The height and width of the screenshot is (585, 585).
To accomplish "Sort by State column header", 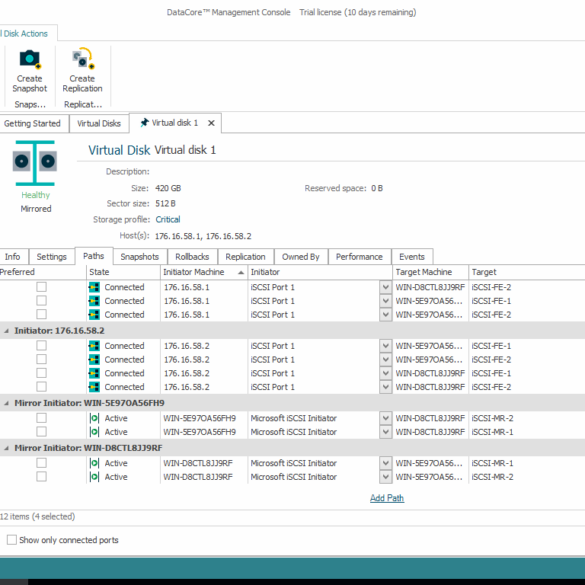I will pos(123,272).
